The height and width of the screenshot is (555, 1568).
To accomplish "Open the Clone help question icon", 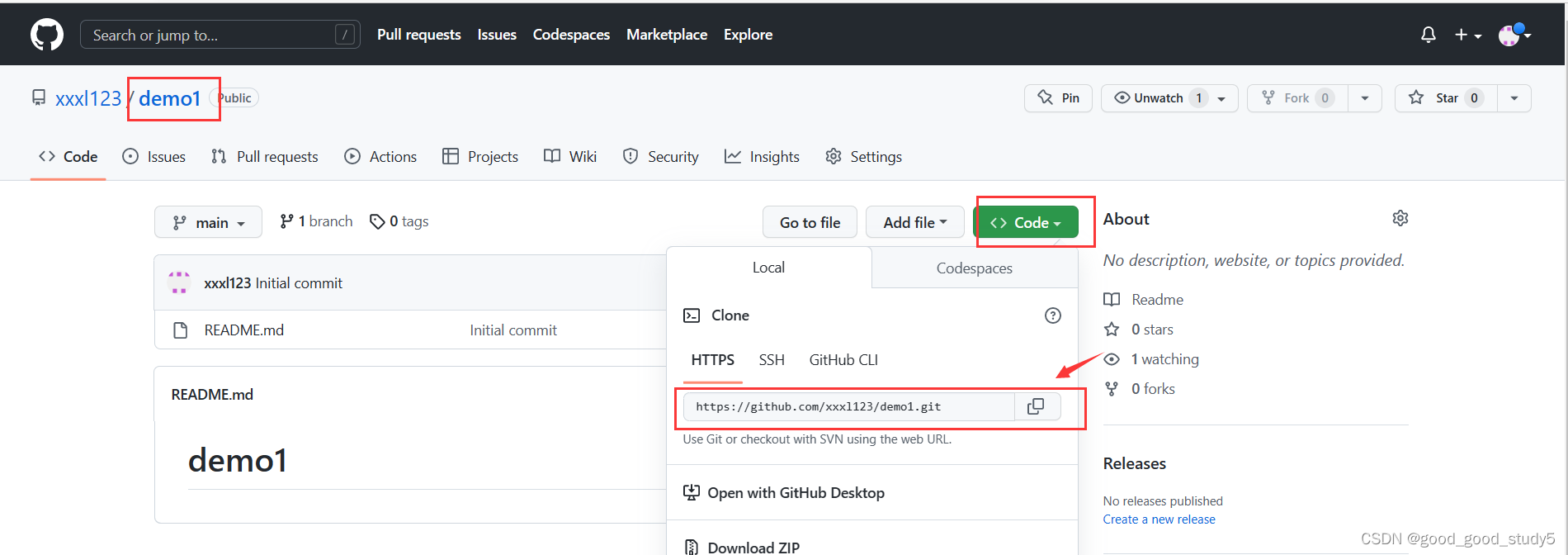I will coord(1053,315).
